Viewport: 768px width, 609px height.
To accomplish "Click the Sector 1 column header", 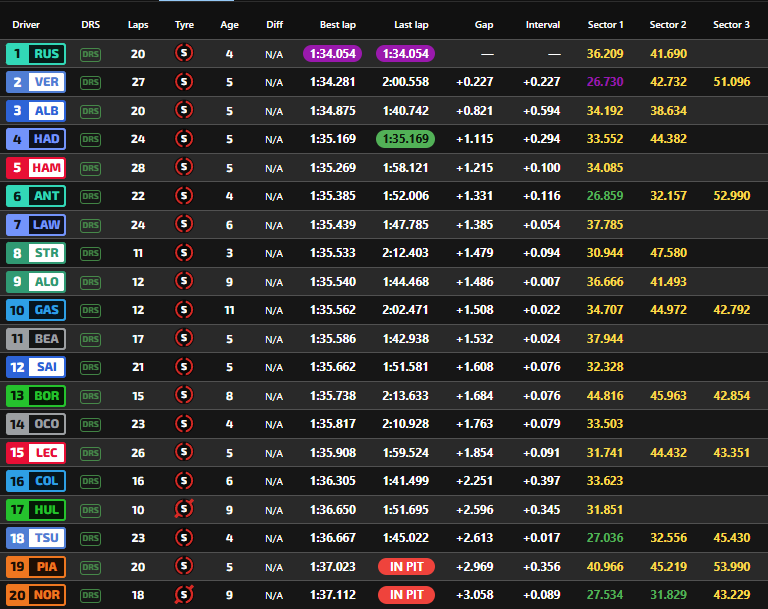I will (x=605, y=24).
